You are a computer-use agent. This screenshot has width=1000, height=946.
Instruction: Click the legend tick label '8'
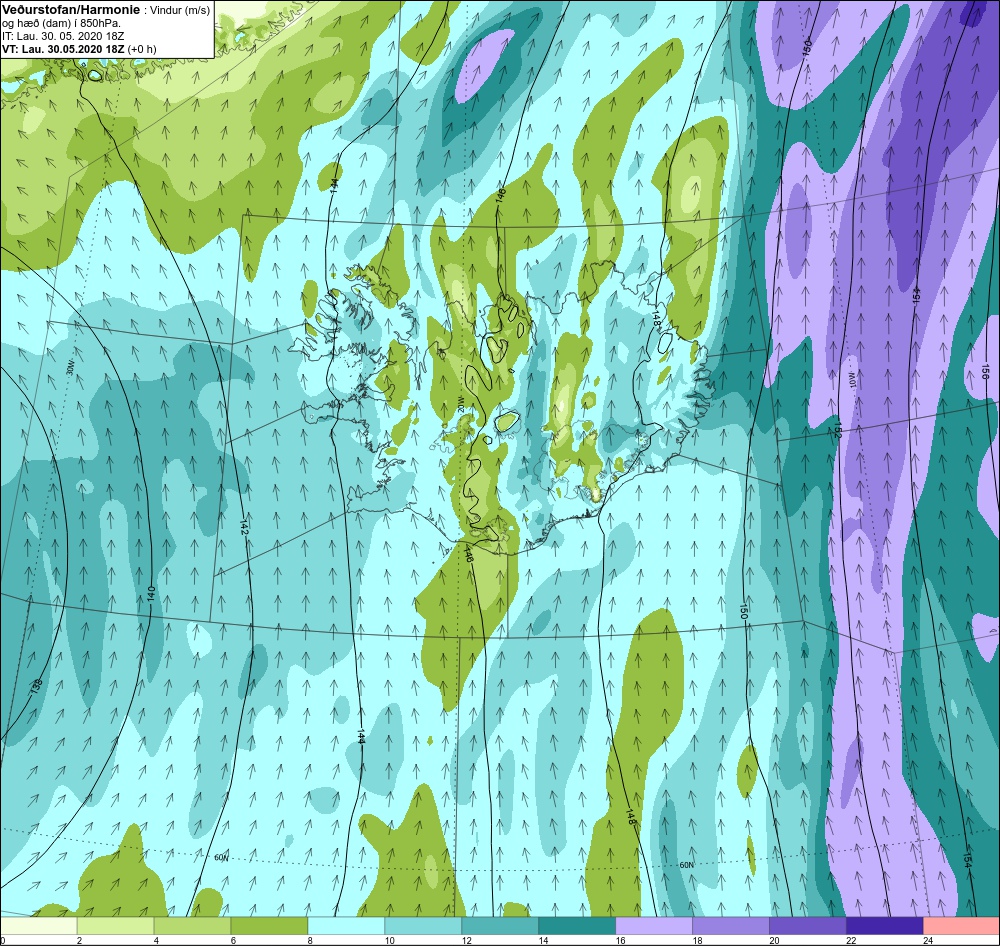[x=311, y=940]
